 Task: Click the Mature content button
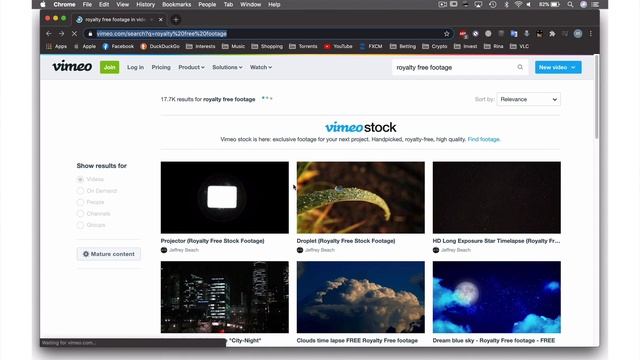pos(109,254)
